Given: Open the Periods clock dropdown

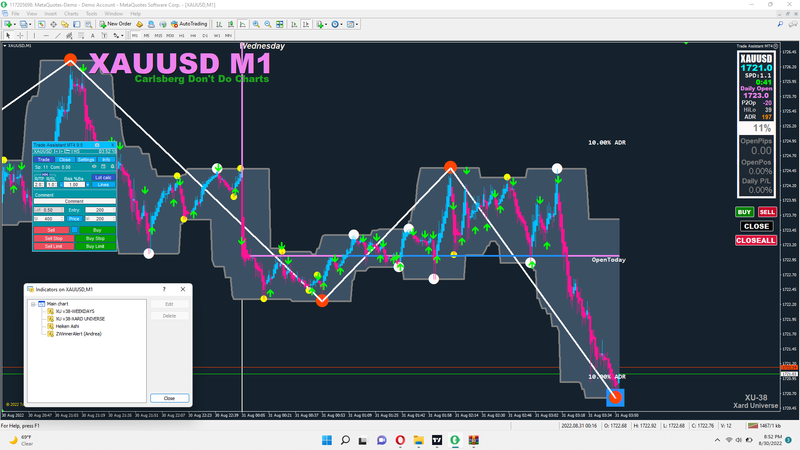Looking at the screenshot, I should pos(336,24).
